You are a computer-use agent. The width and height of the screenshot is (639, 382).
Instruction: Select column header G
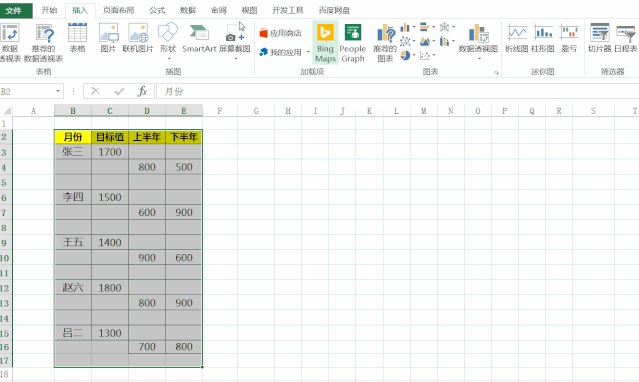tap(256, 111)
